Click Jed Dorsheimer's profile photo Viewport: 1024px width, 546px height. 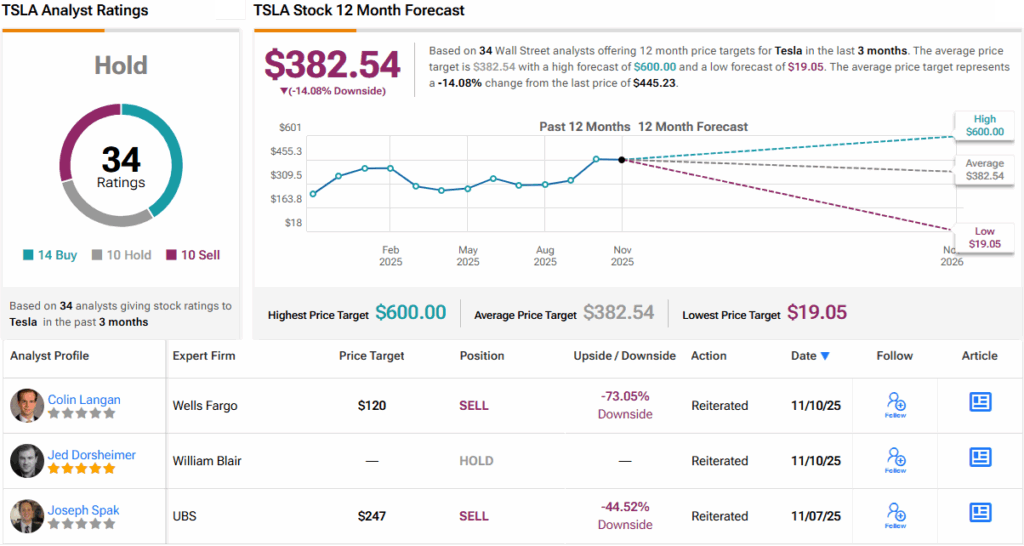point(27,460)
